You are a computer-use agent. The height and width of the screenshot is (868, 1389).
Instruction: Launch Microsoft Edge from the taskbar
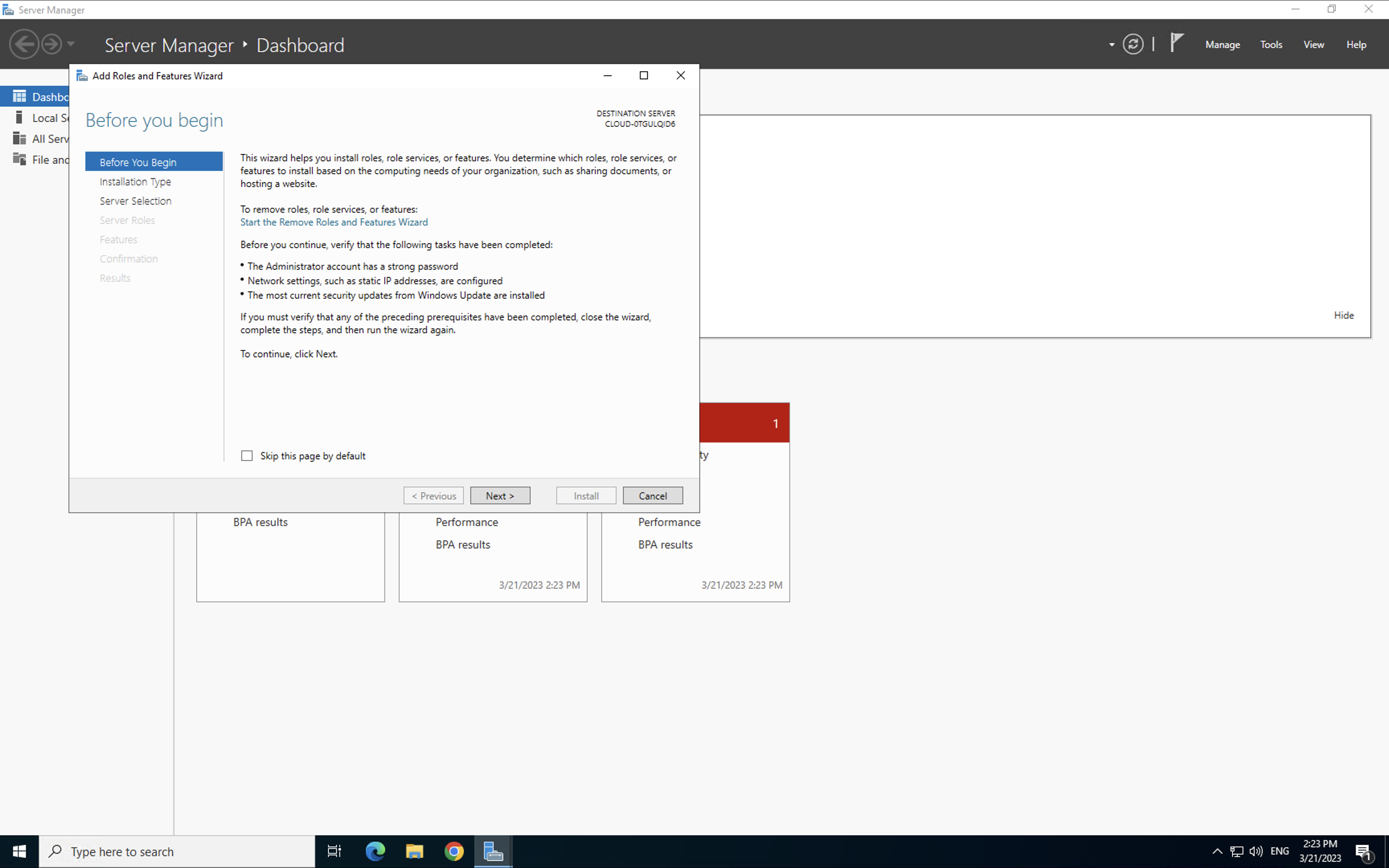pyautogui.click(x=375, y=852)
